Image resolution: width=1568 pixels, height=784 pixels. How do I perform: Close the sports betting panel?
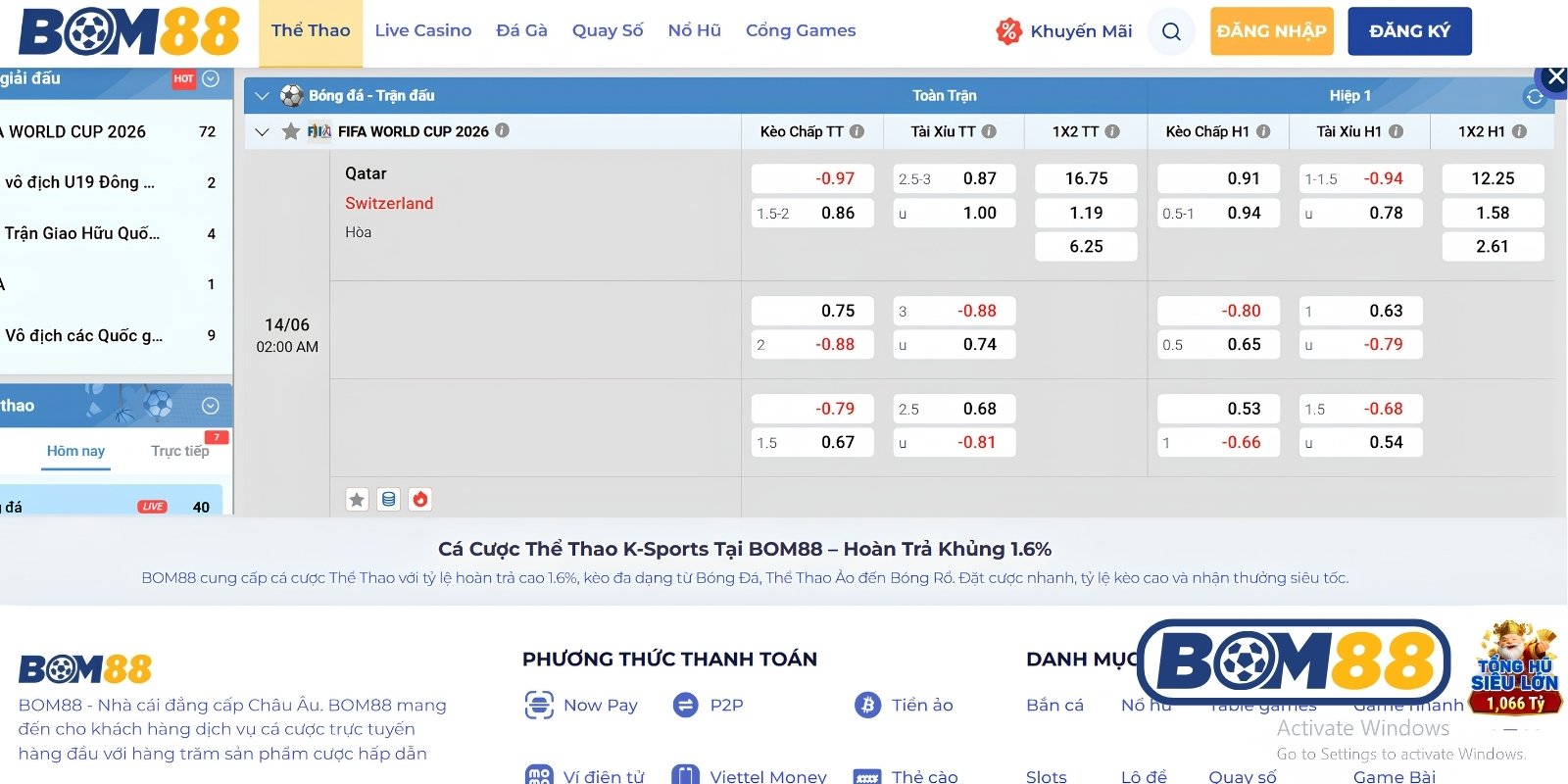click(1554, 77)
